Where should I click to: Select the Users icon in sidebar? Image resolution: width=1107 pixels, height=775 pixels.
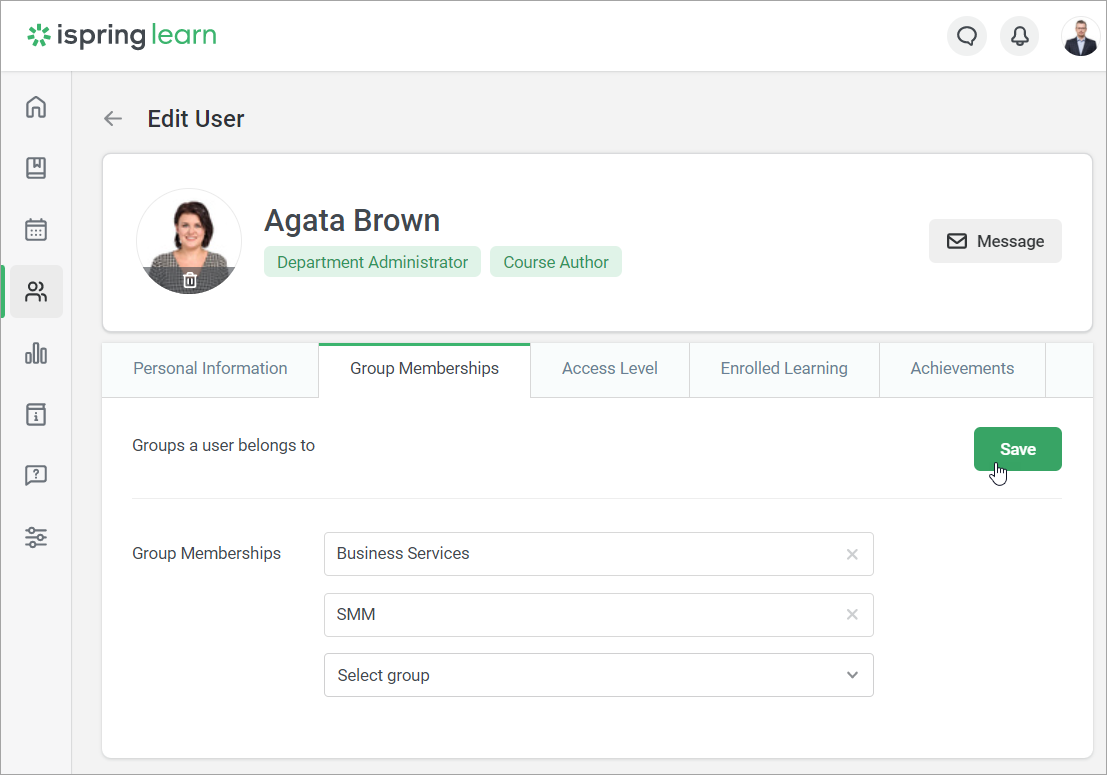pos(36,292)
